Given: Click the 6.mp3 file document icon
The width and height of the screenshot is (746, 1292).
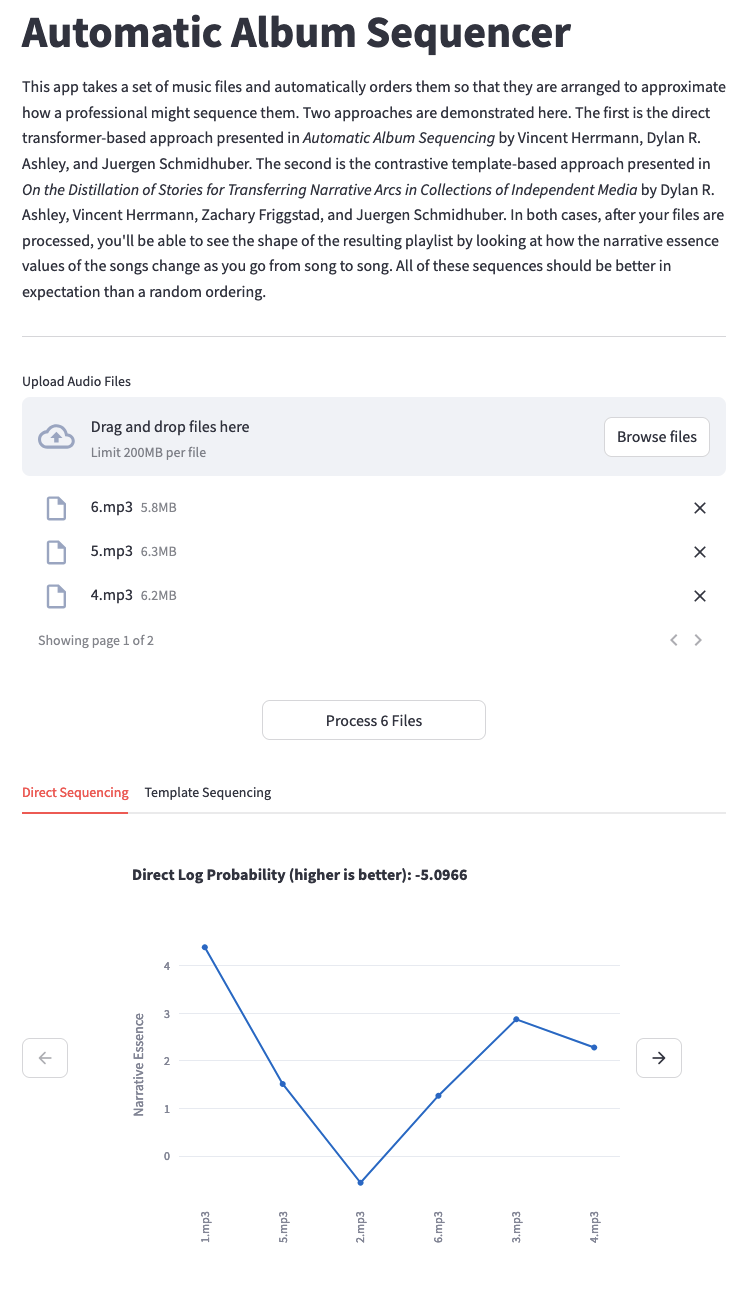Looking at the screenshot, I should [57, 508].
